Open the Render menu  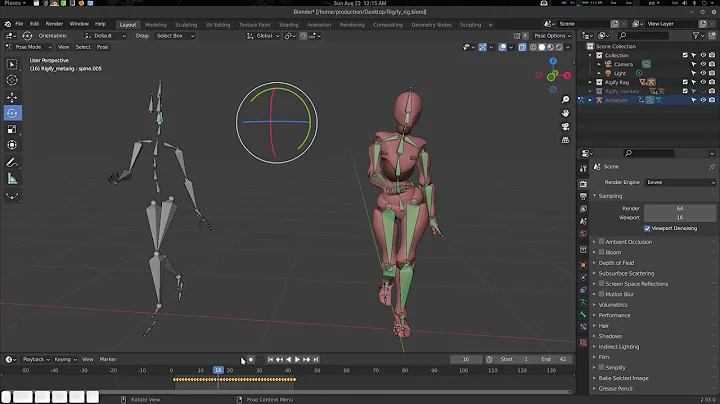[54, 24]
